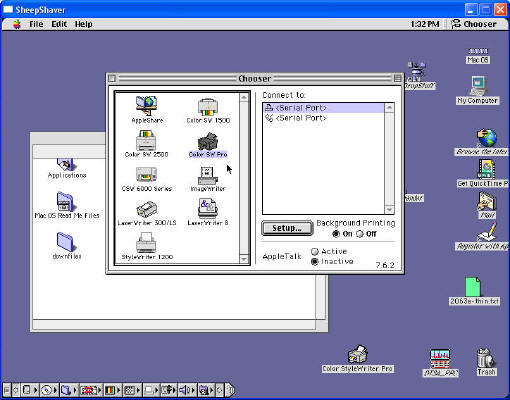Select the modem-port <Serial Port> row
Screen dimensions: 510x400
click(x=323, y=118)
